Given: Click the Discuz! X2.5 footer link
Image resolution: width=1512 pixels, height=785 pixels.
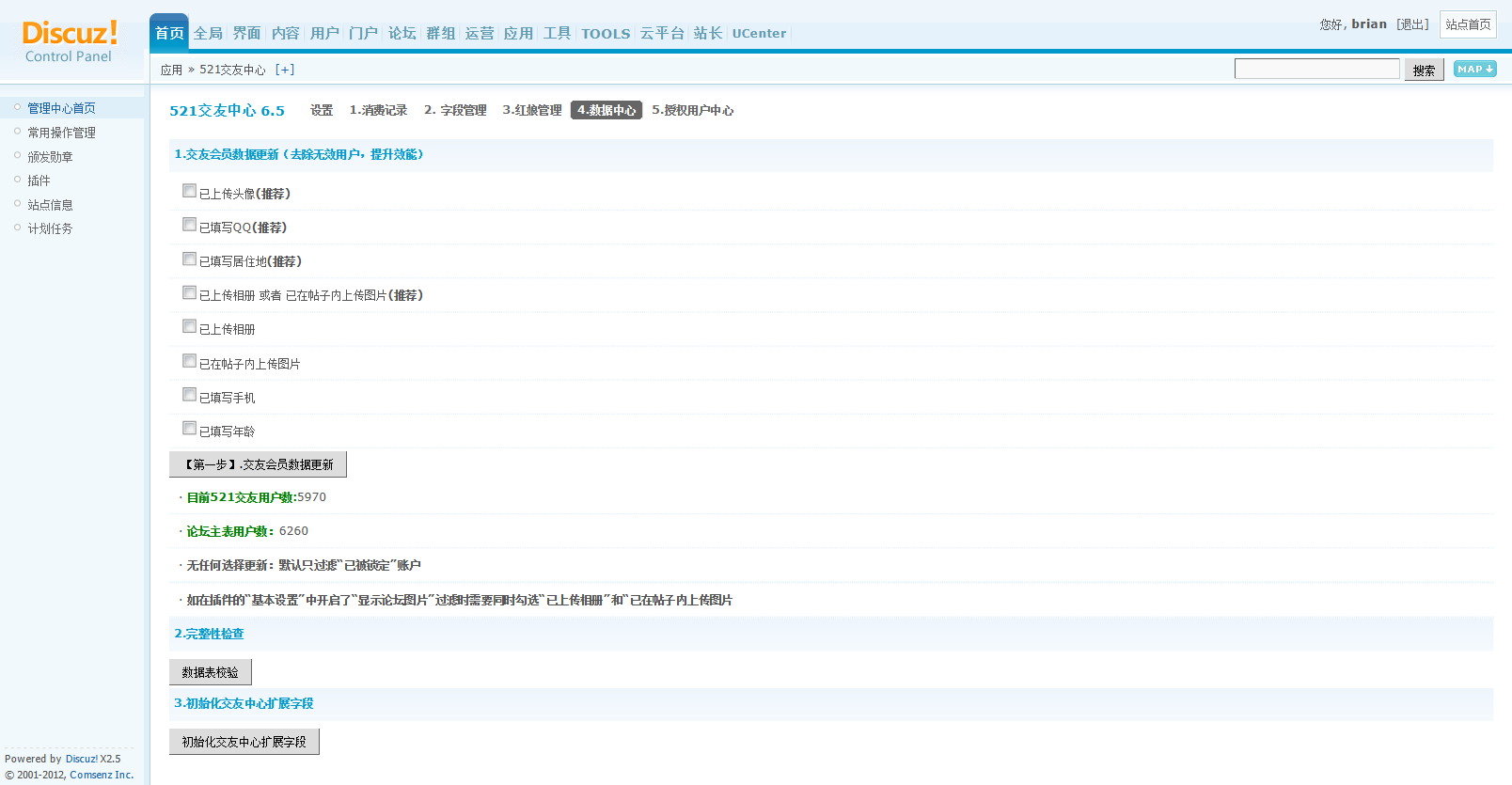Looking at the screenshot, I should [x=93, y=759].
